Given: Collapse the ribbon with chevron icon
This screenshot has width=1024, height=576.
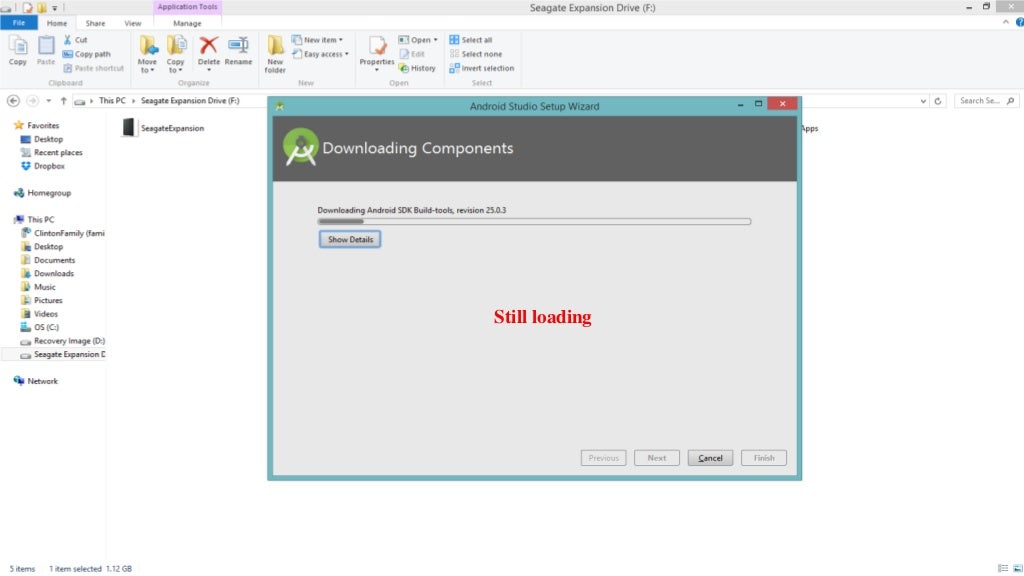Looking at the screenshot, I should [1006, 22].
